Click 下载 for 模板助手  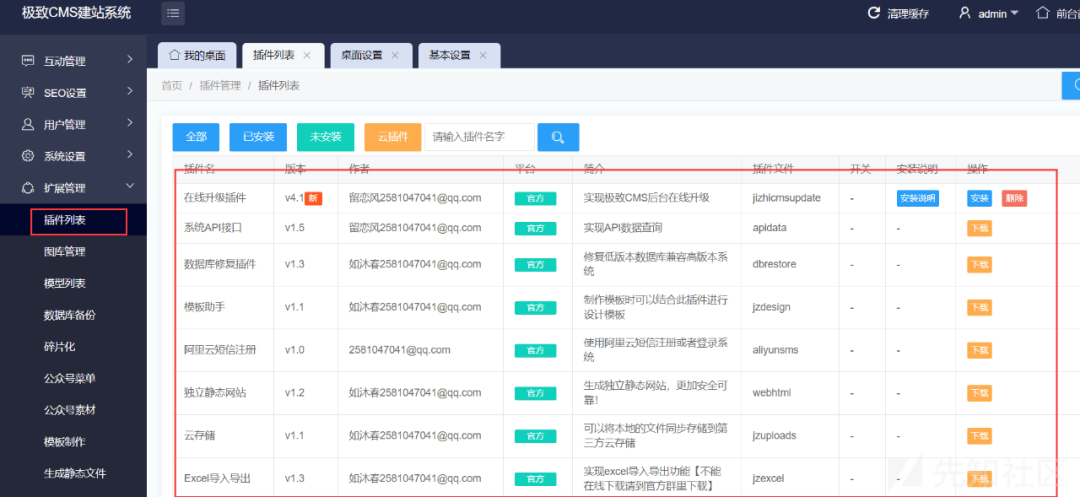(979, 307)
